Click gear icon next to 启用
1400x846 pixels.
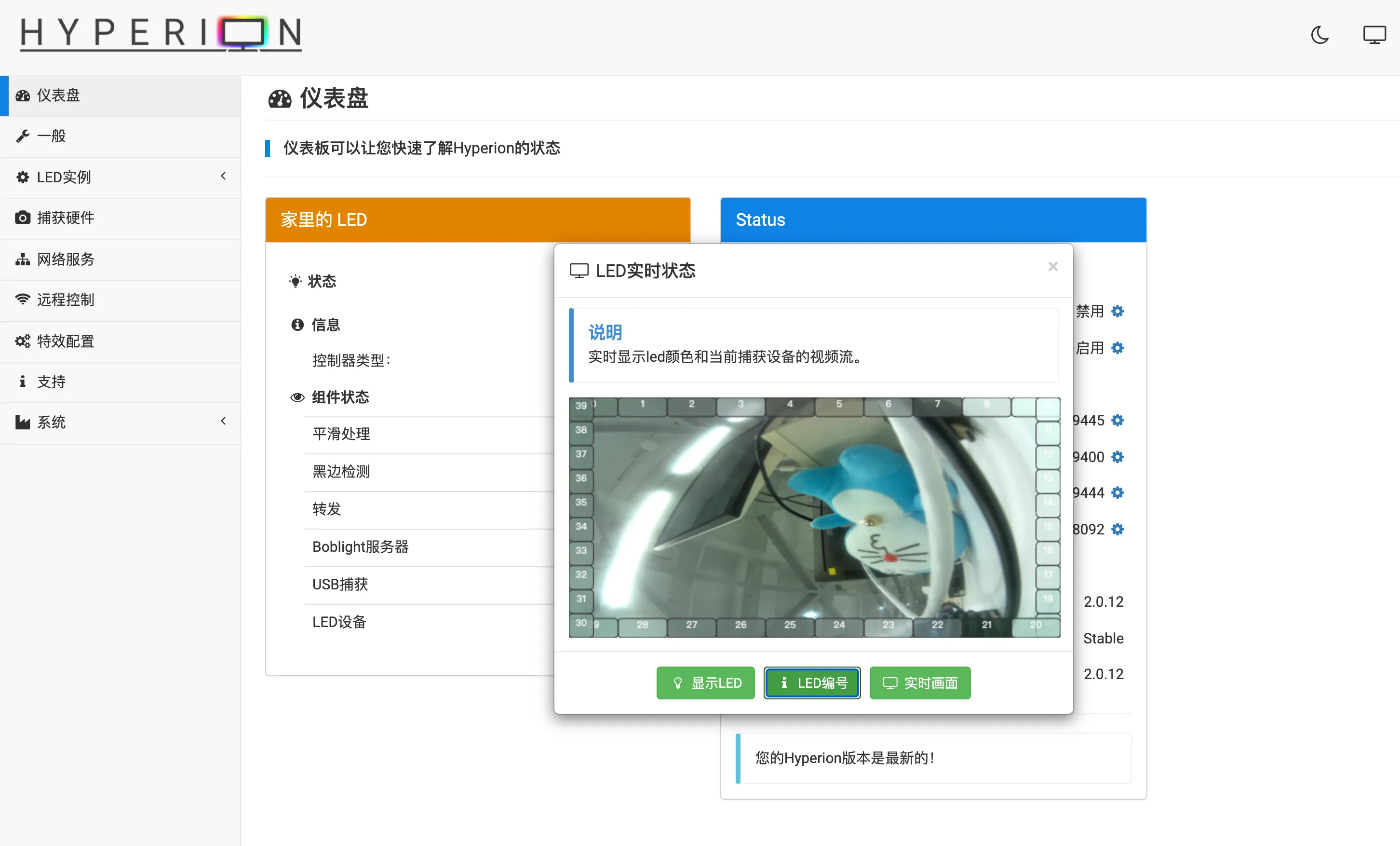click(x=1117, y=347)
